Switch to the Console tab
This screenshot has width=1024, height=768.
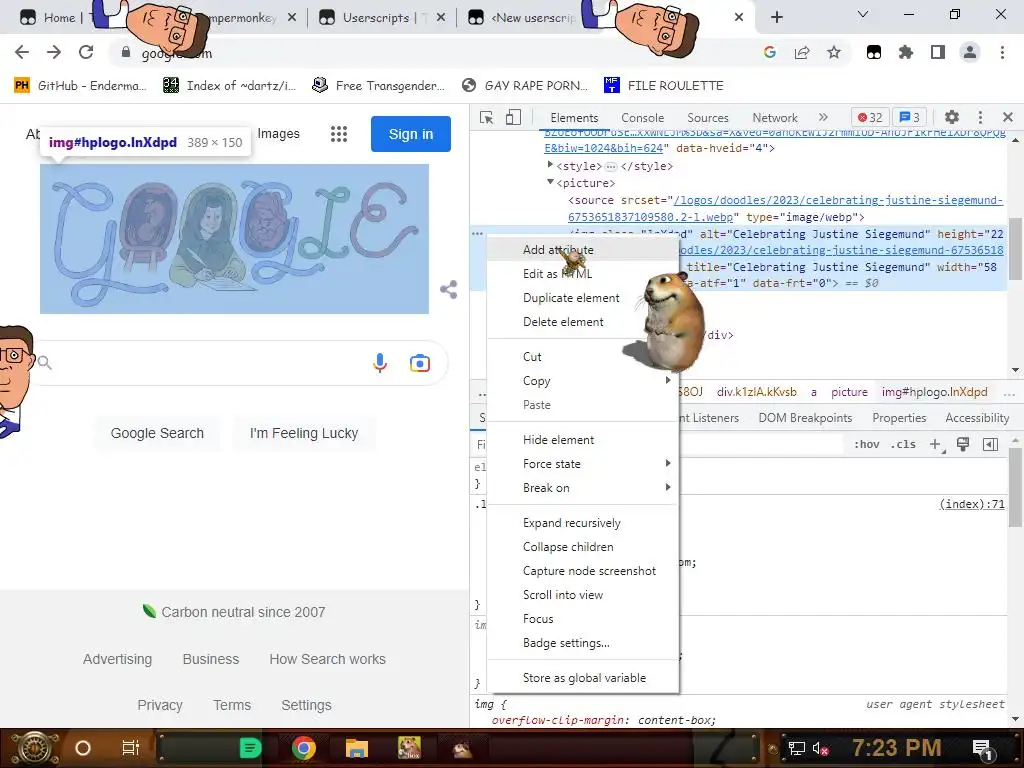(643, 118)
